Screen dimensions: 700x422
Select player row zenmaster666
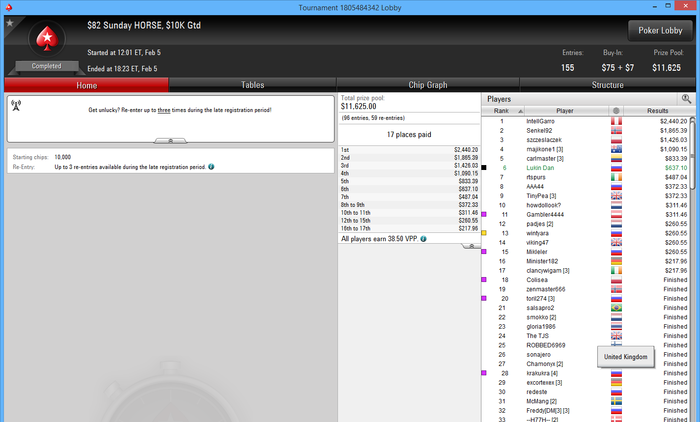click(586, 289)
